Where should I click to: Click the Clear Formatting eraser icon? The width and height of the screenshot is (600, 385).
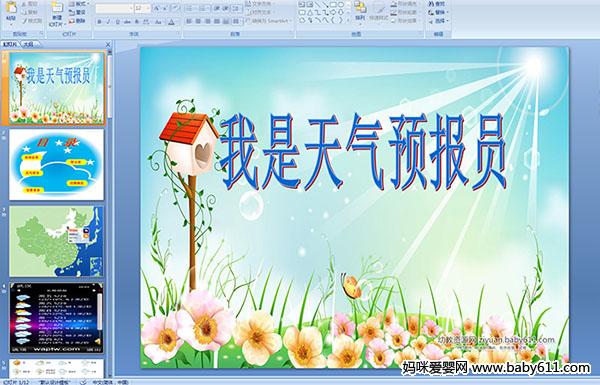[175, 8]
